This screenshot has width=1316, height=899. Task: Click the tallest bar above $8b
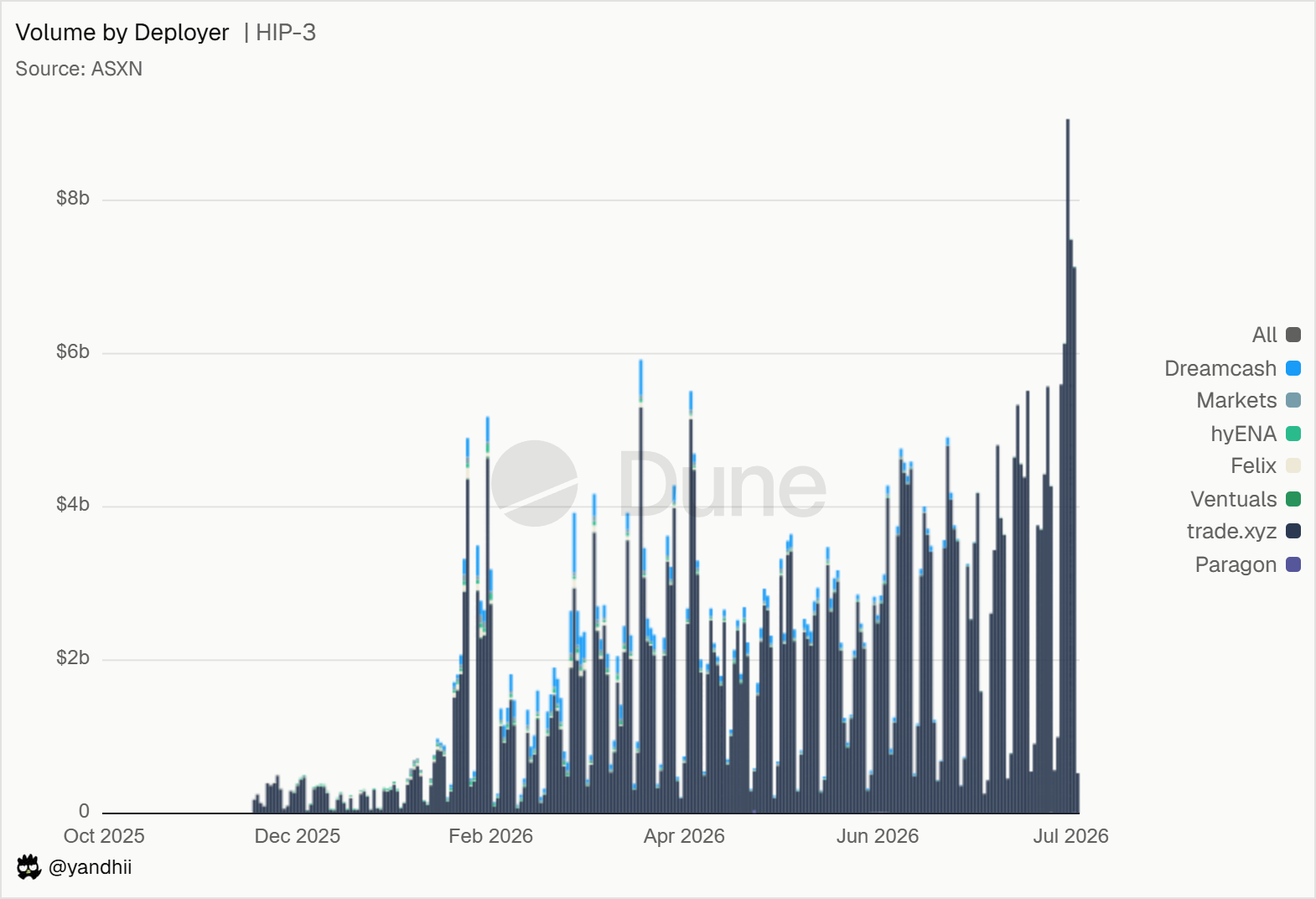tap(1068, 466)
